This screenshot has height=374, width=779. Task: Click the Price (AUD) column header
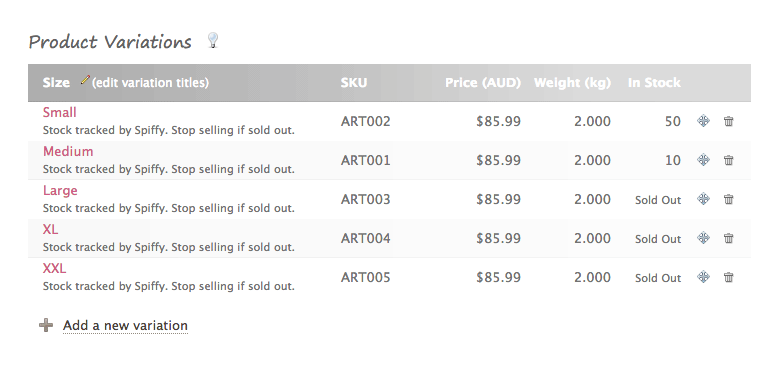click(482, 82)
